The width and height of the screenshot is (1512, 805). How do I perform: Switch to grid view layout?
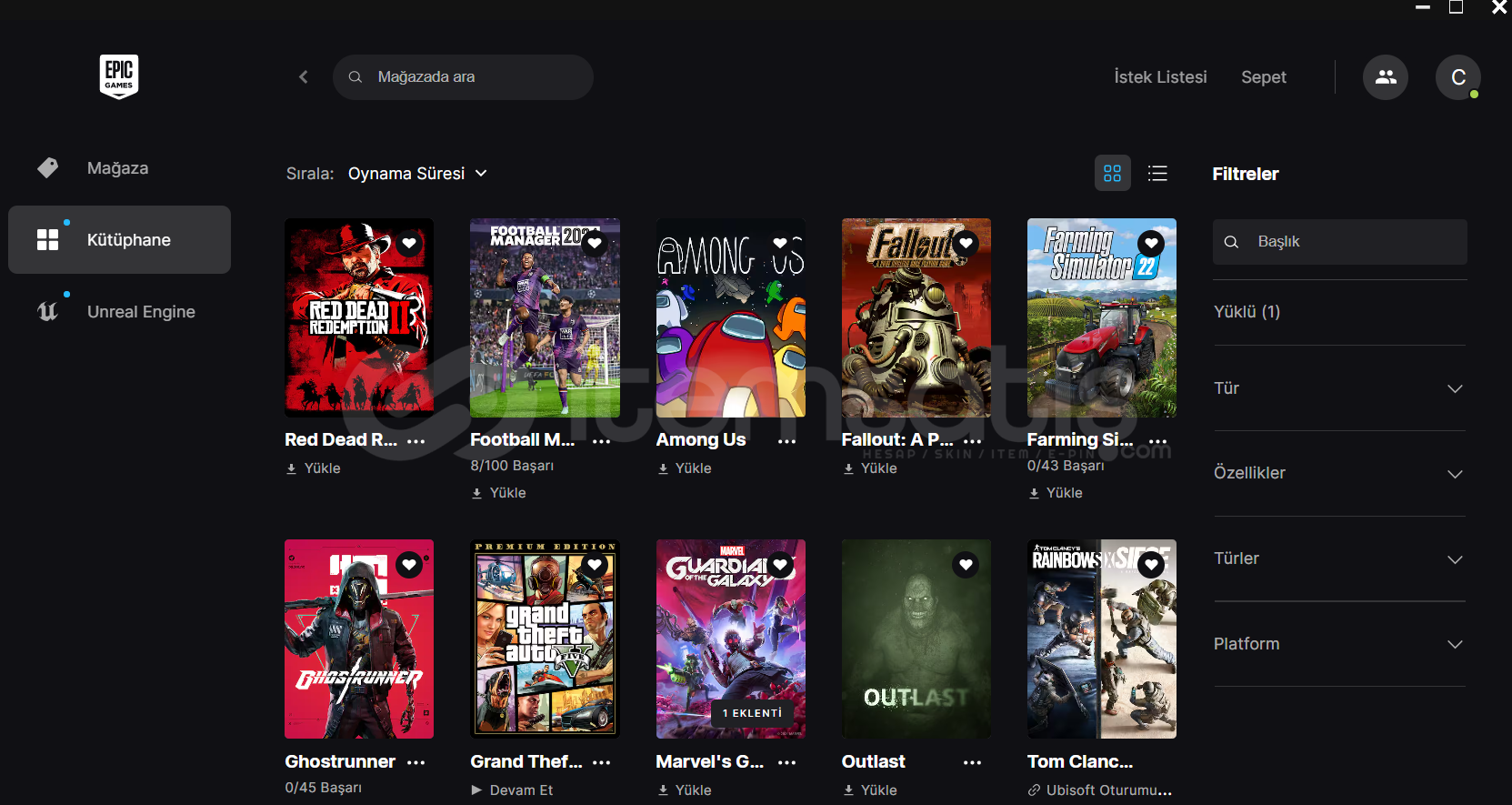[x=1112, y=173]
